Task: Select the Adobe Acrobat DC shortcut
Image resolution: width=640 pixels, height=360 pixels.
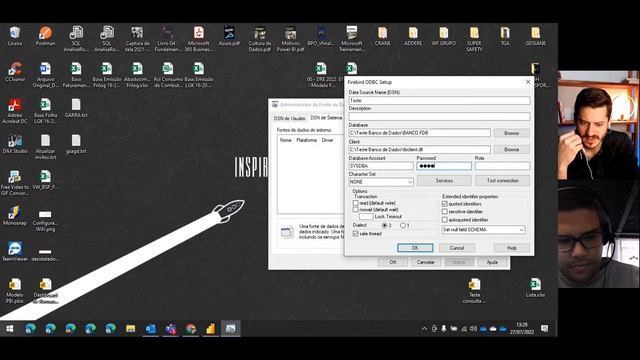Action: (15, 111)
